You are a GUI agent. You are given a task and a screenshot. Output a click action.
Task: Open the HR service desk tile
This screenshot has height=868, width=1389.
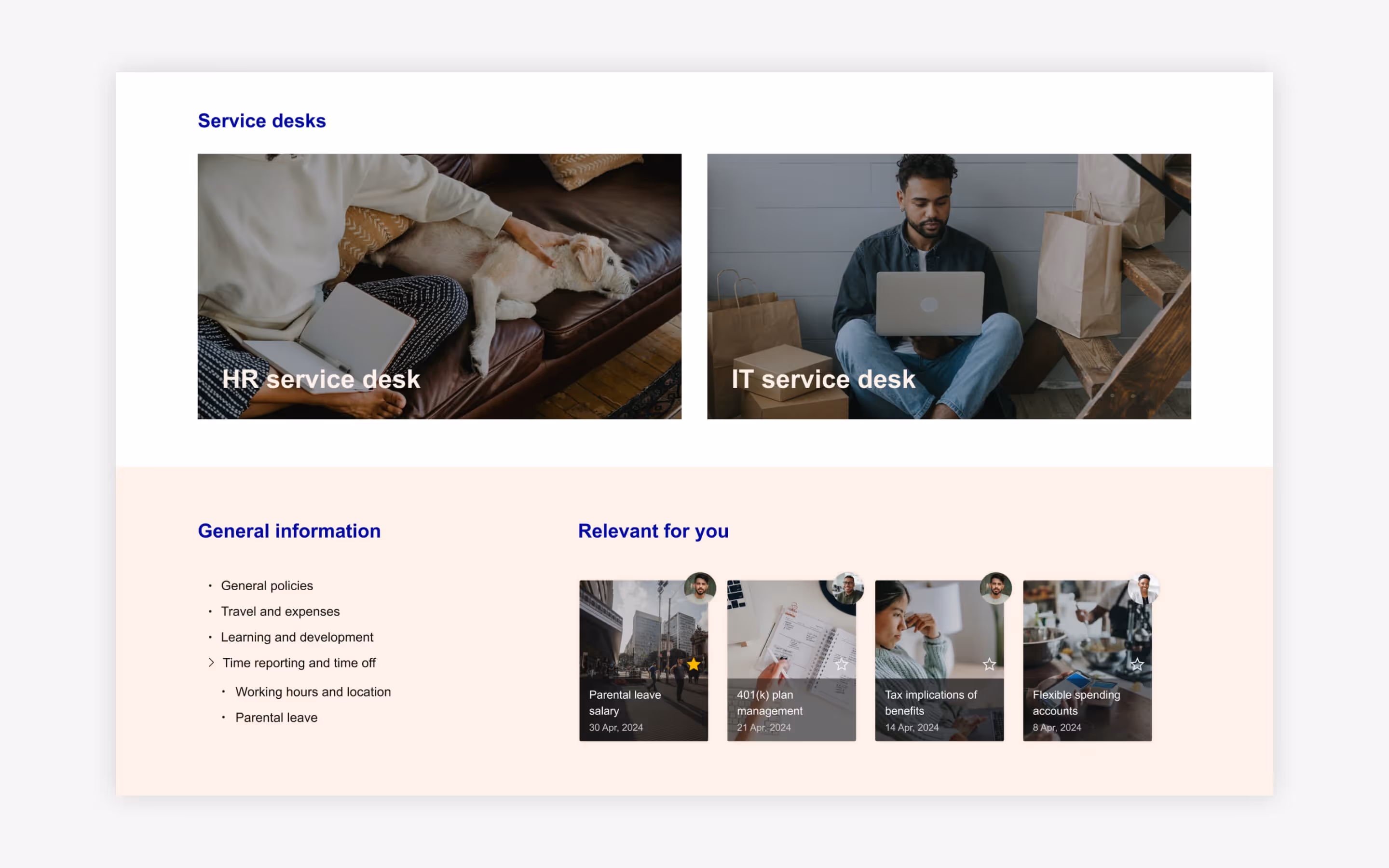pos(439,286)
